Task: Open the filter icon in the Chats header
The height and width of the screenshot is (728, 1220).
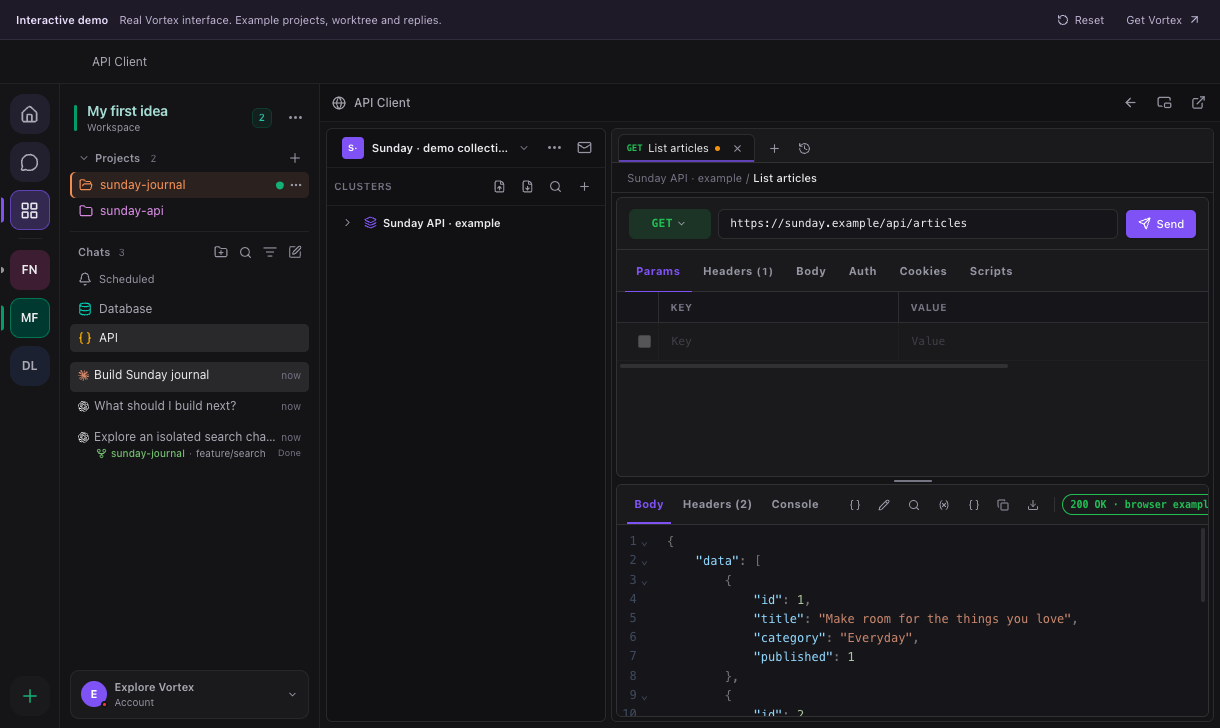Action: tap(270, 252)
